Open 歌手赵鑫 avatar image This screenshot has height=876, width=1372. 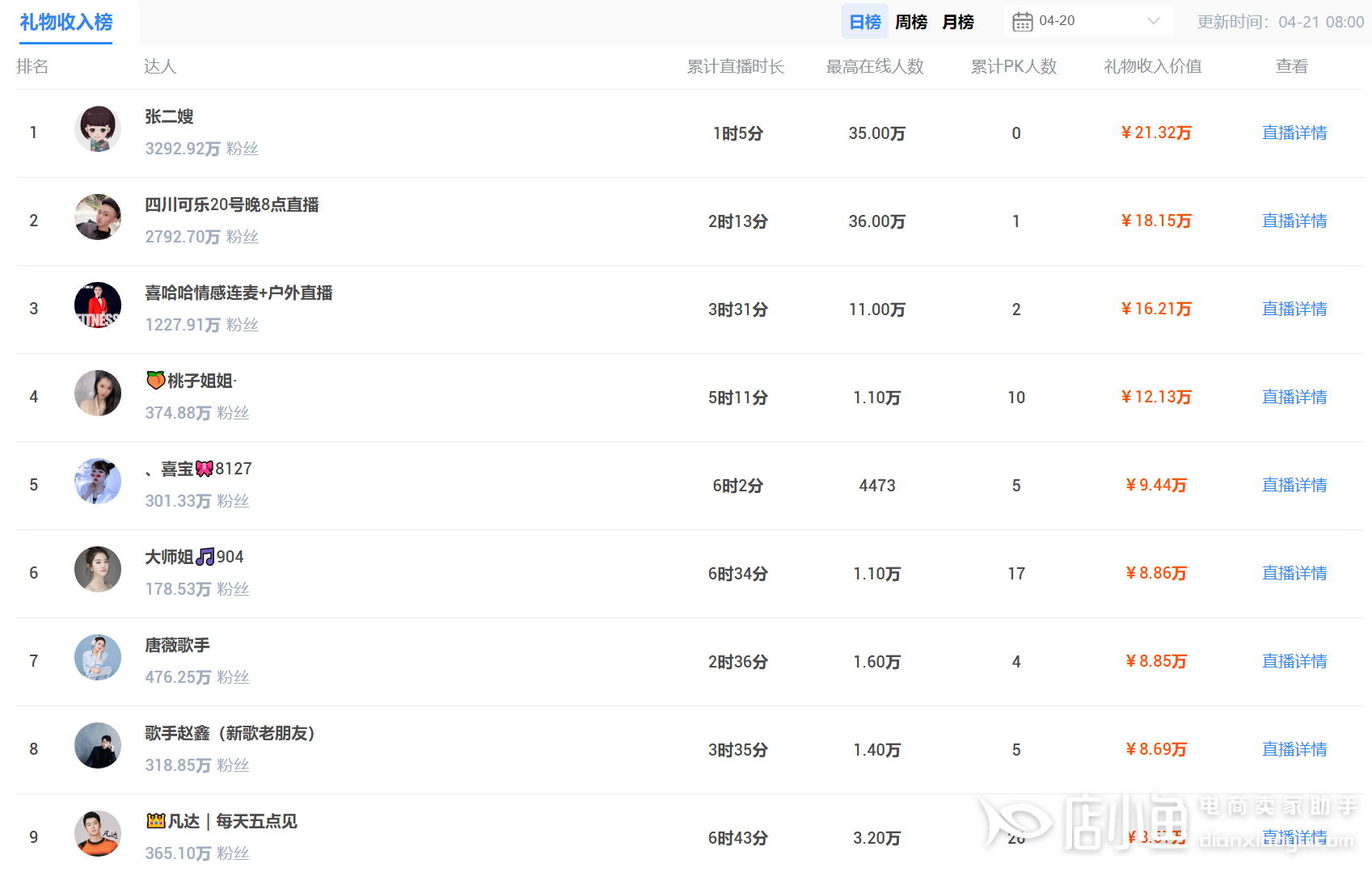pos(98,745)
